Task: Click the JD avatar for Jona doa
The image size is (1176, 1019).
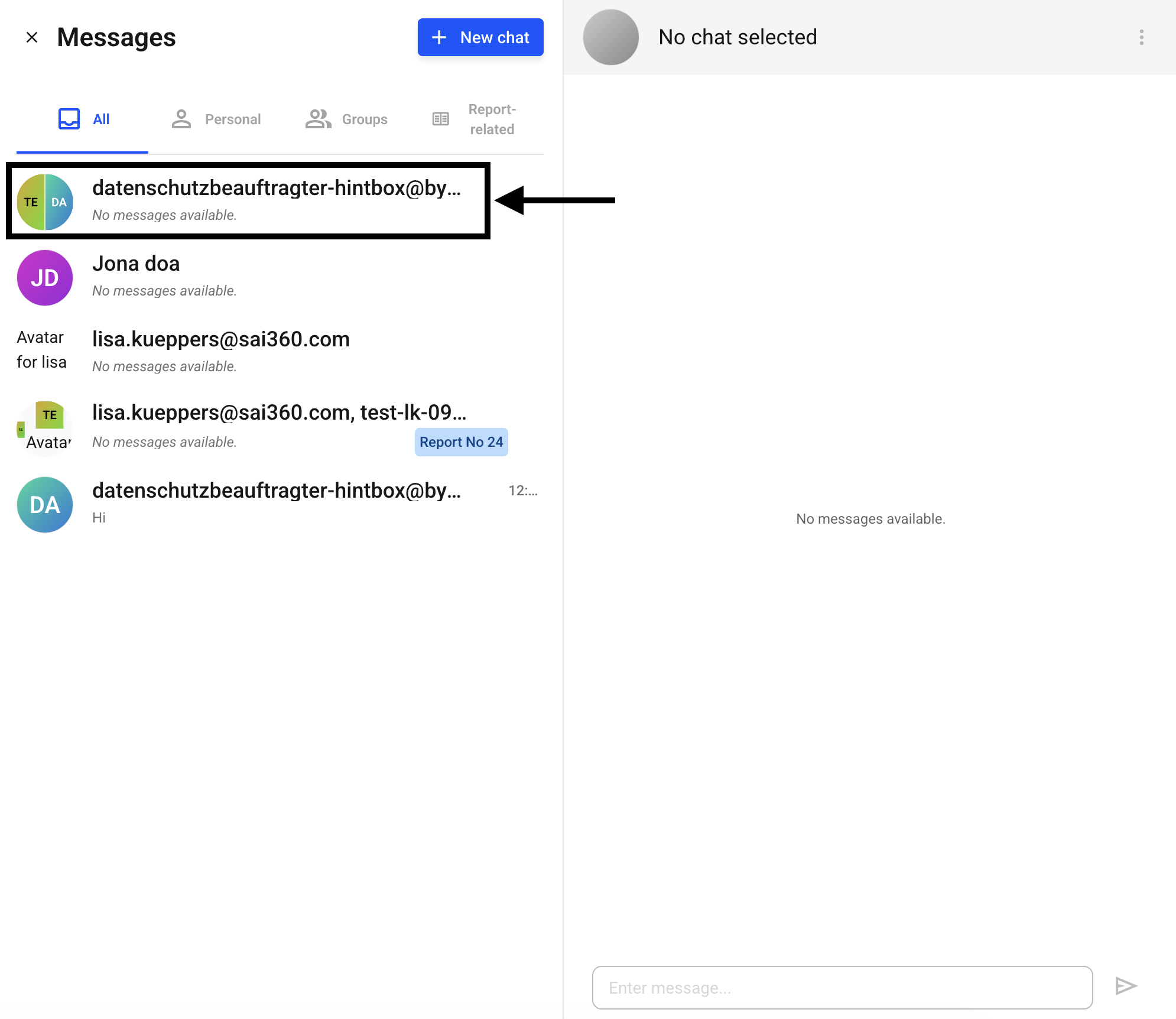Action: (45, 278)
